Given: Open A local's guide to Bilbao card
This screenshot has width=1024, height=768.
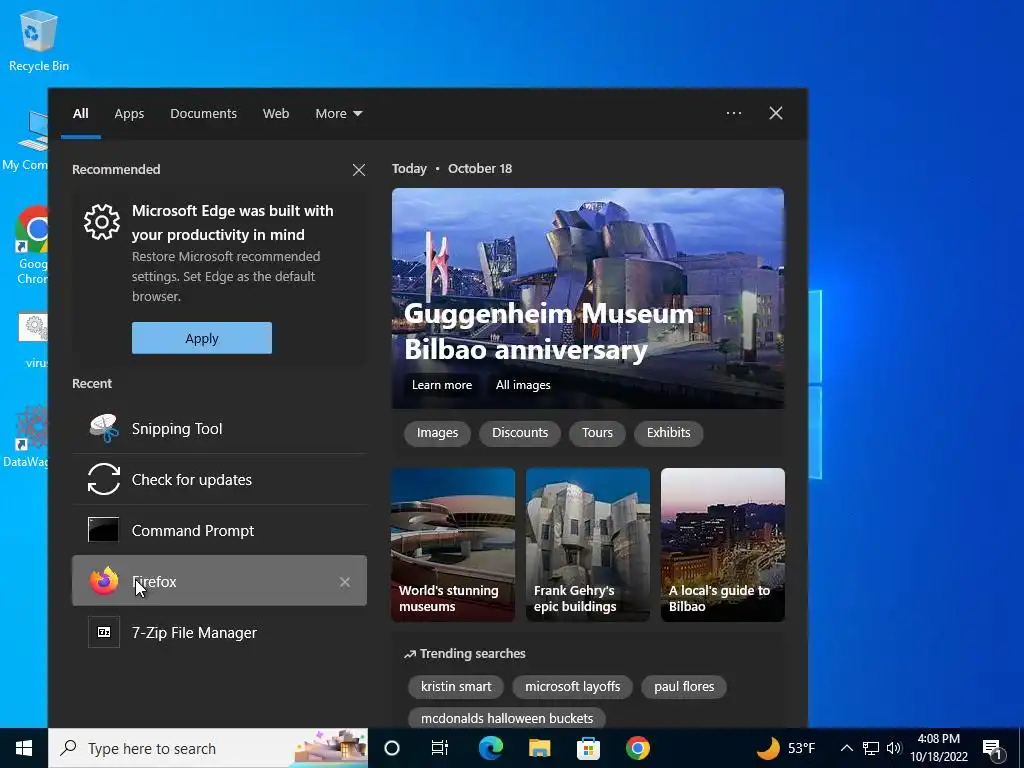Looking at the screenshot, I should (722, 545).
